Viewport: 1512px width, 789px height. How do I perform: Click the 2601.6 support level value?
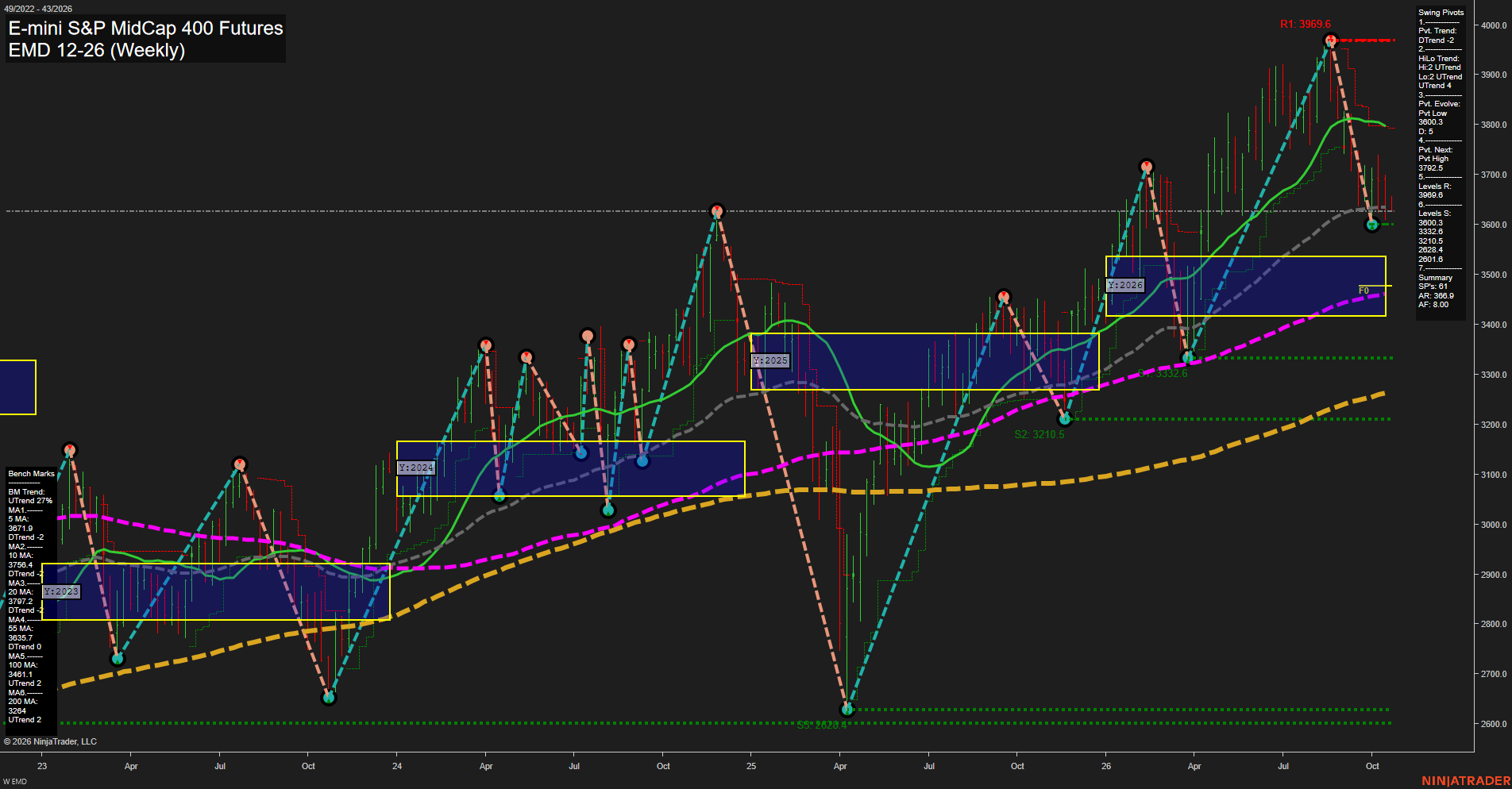(1431, 260)
